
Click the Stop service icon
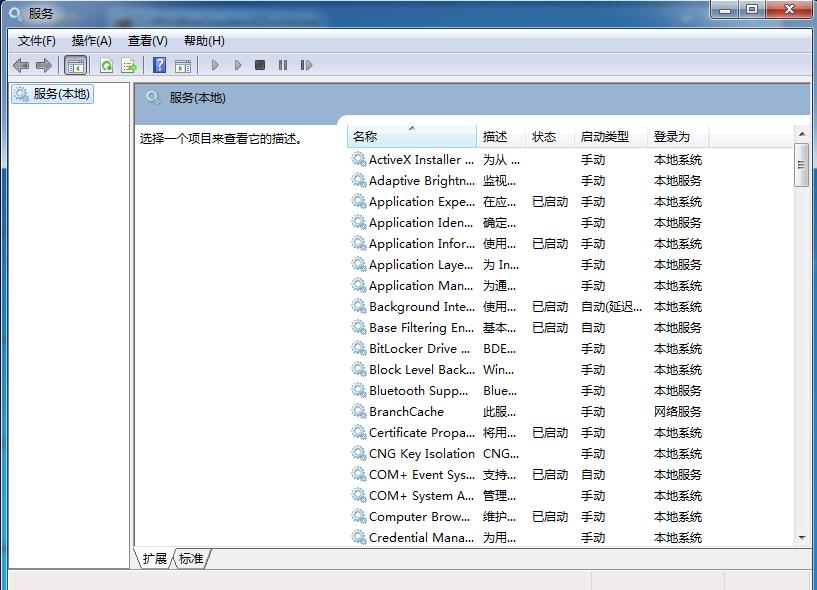pyautogui.click(x=259, y=64)
